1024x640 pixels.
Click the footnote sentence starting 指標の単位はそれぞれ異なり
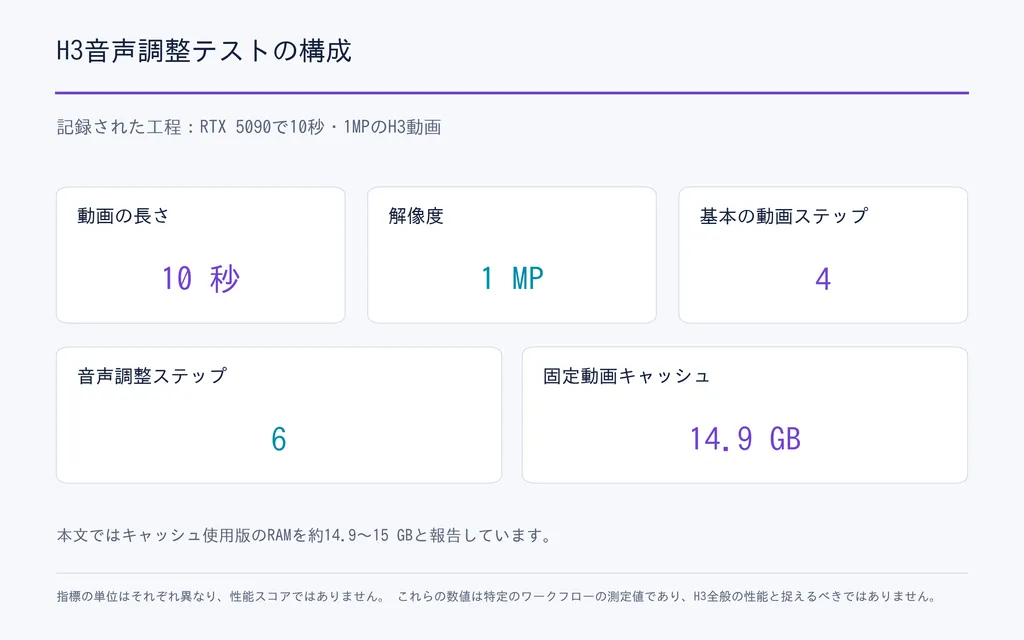pos(221,596)
